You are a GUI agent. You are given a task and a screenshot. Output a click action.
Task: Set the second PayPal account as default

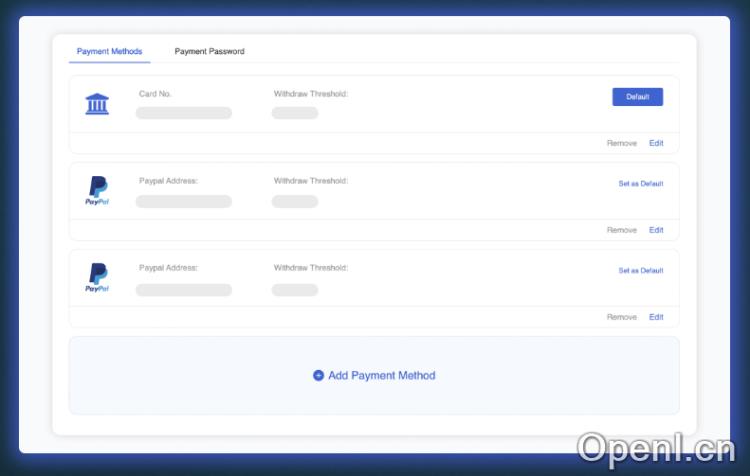(x=640, y=271)
